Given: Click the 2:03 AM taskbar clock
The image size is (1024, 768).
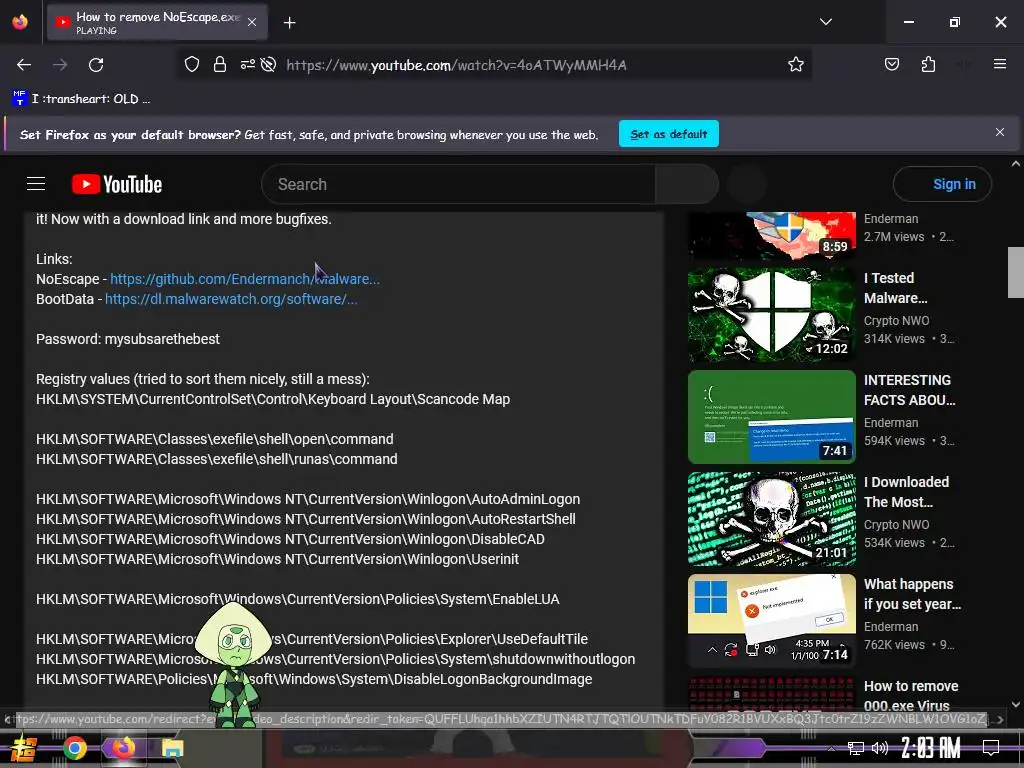Looking at the screenshot, I should point(931,748).
